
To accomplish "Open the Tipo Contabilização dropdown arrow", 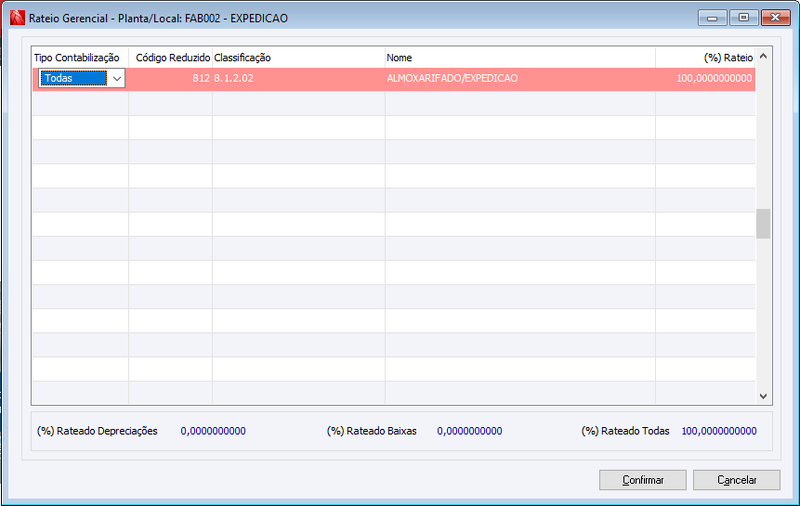I will click(117, 79).
